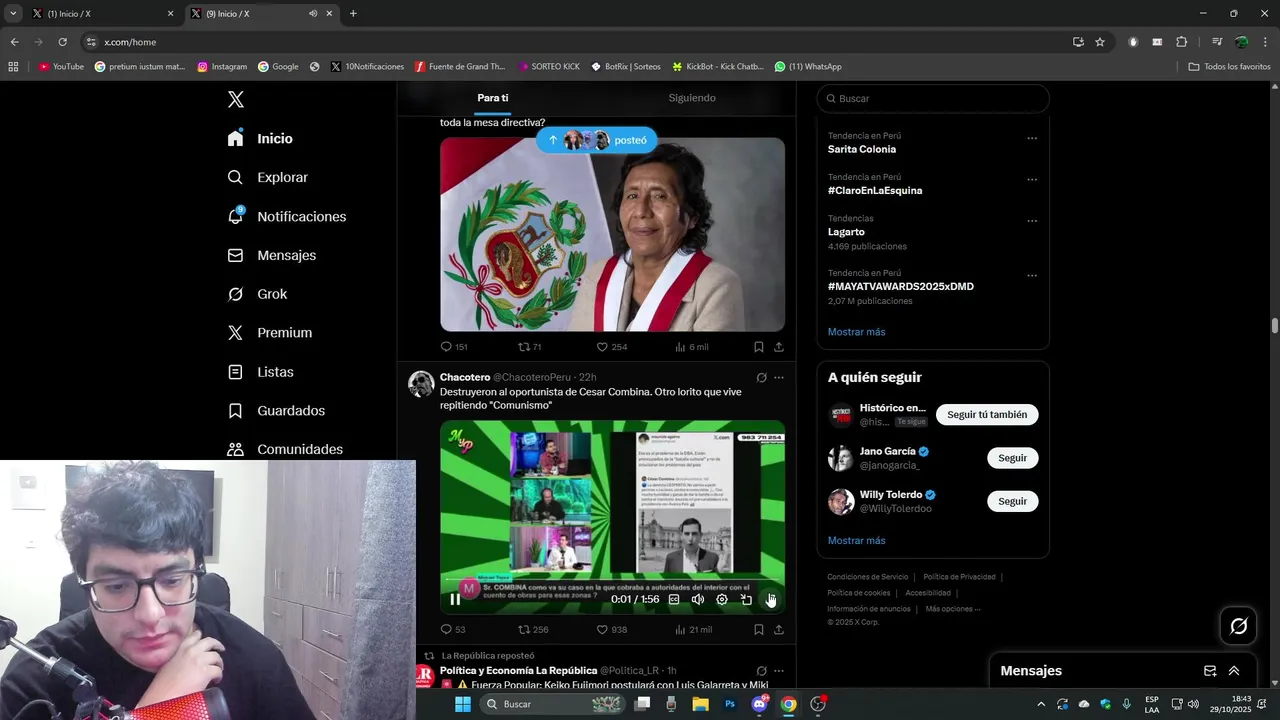The width and height of the screenshot is (1280, 720).
Task: Open video in picture-in-picture mode
Action: click(746, 599)
